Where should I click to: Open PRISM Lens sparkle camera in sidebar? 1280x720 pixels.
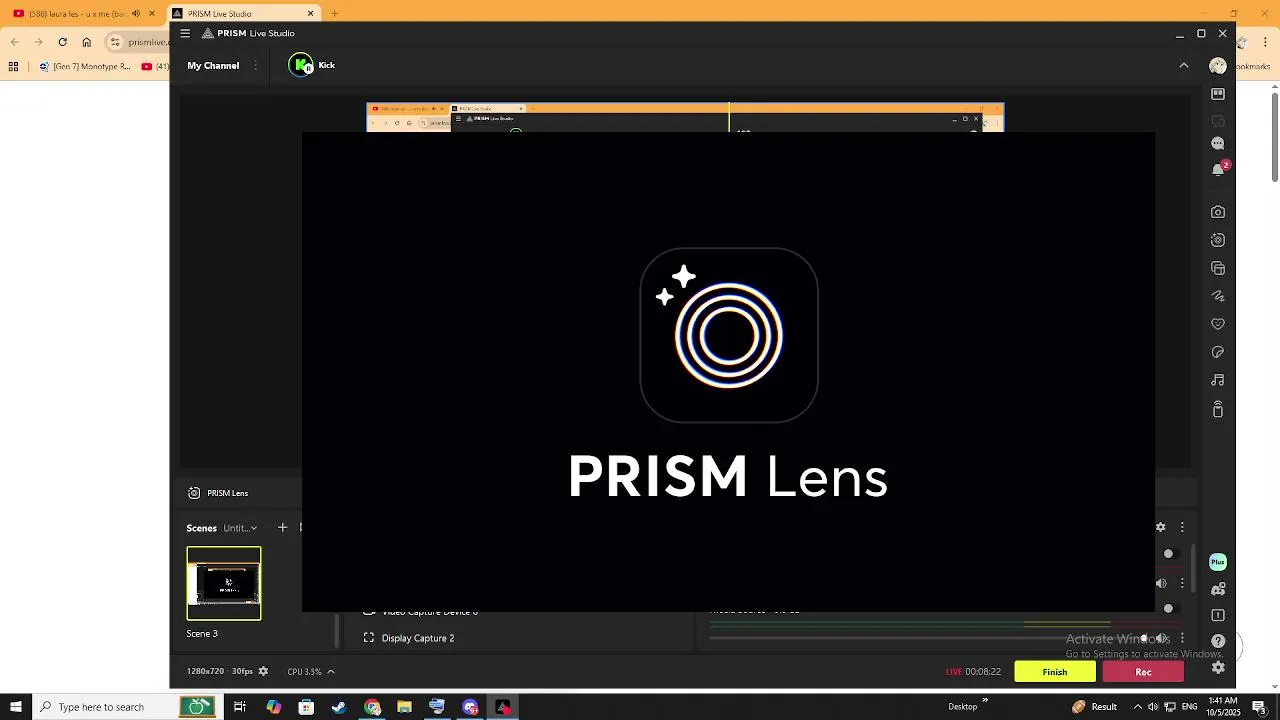1218,240
